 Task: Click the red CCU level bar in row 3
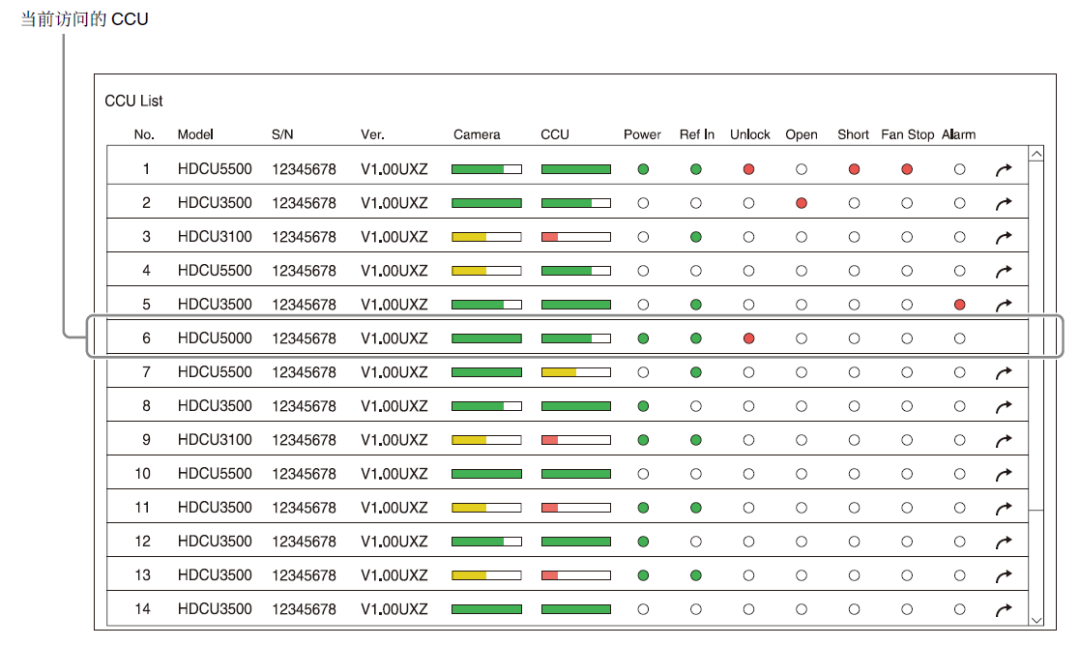(x=550, y=237)
